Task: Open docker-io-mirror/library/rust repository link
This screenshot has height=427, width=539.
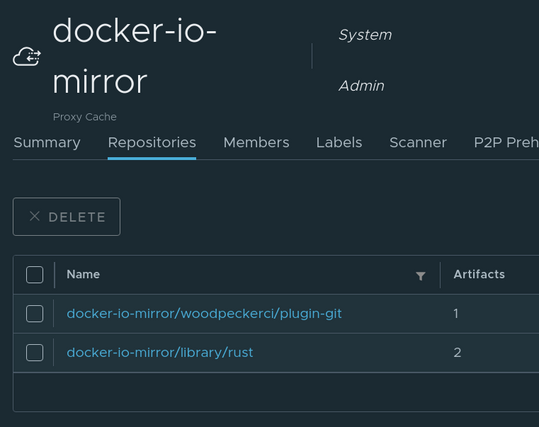Action: click(x=160, y=352)
